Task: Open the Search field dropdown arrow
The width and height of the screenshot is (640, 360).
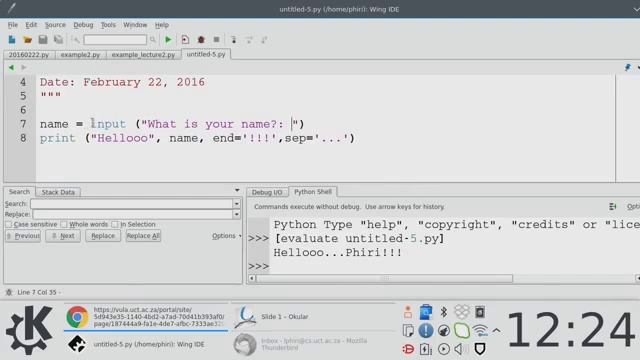Action: tap(236, 204)
